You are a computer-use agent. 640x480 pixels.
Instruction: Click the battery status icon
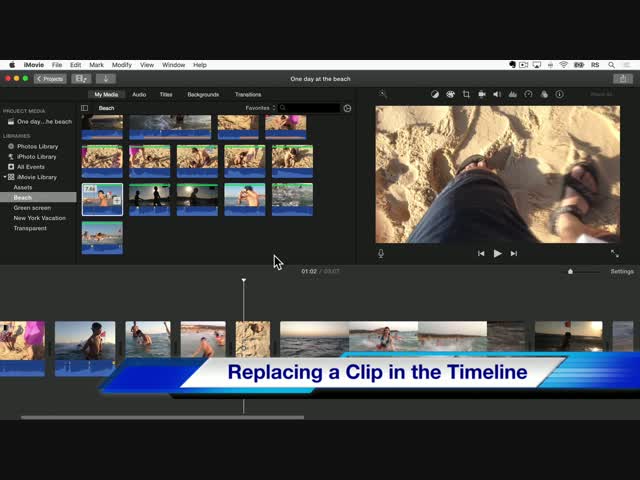pos(579,65)
